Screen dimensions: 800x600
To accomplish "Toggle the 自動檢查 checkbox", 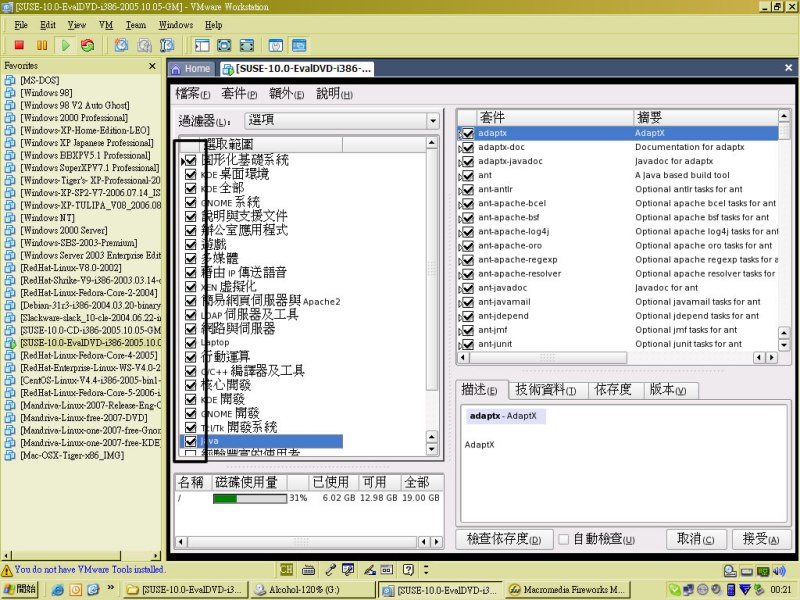I will [564, 539].
